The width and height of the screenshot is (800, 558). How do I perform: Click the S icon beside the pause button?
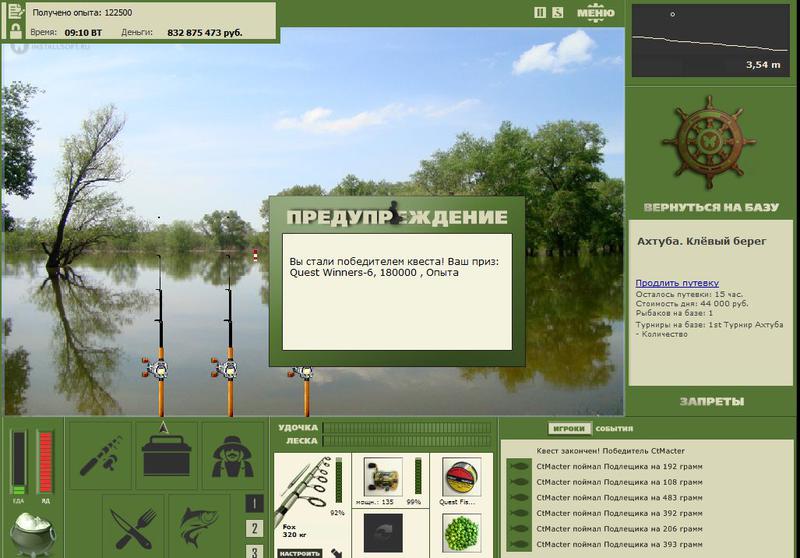tap(558, 12)
